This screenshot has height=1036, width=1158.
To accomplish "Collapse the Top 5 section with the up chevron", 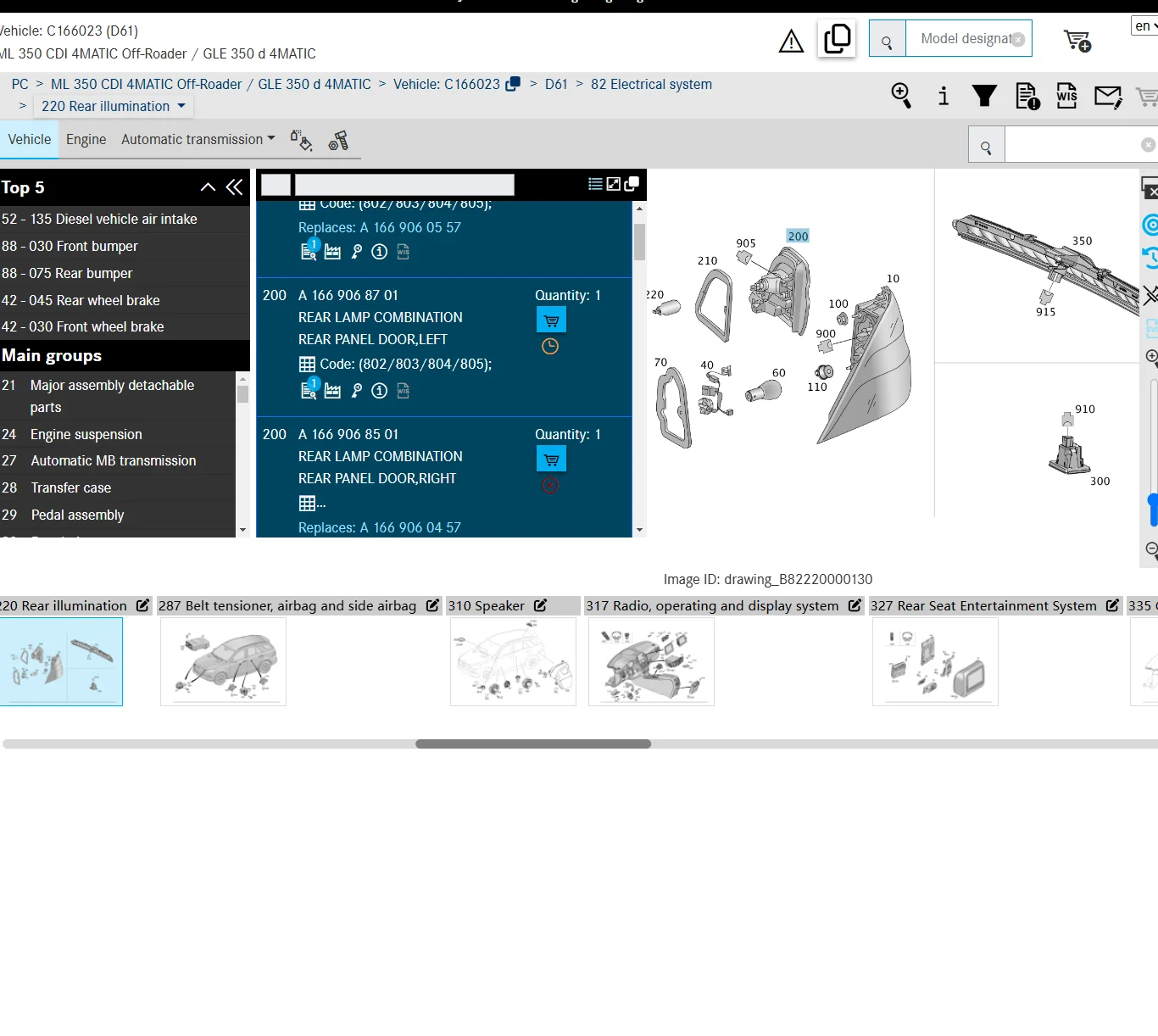I will tap(208, 187).
